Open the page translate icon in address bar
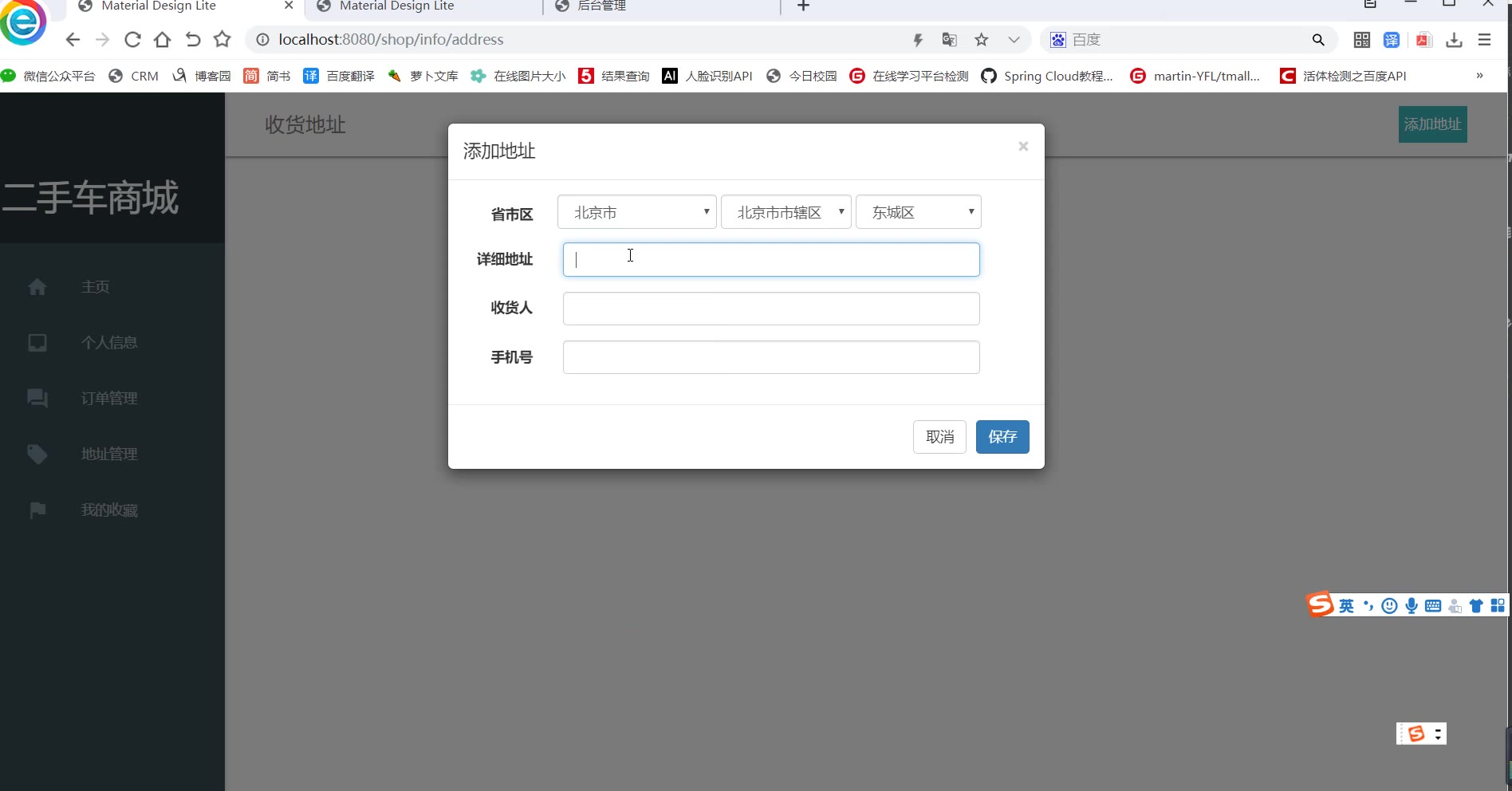 [x=949, y=40]
